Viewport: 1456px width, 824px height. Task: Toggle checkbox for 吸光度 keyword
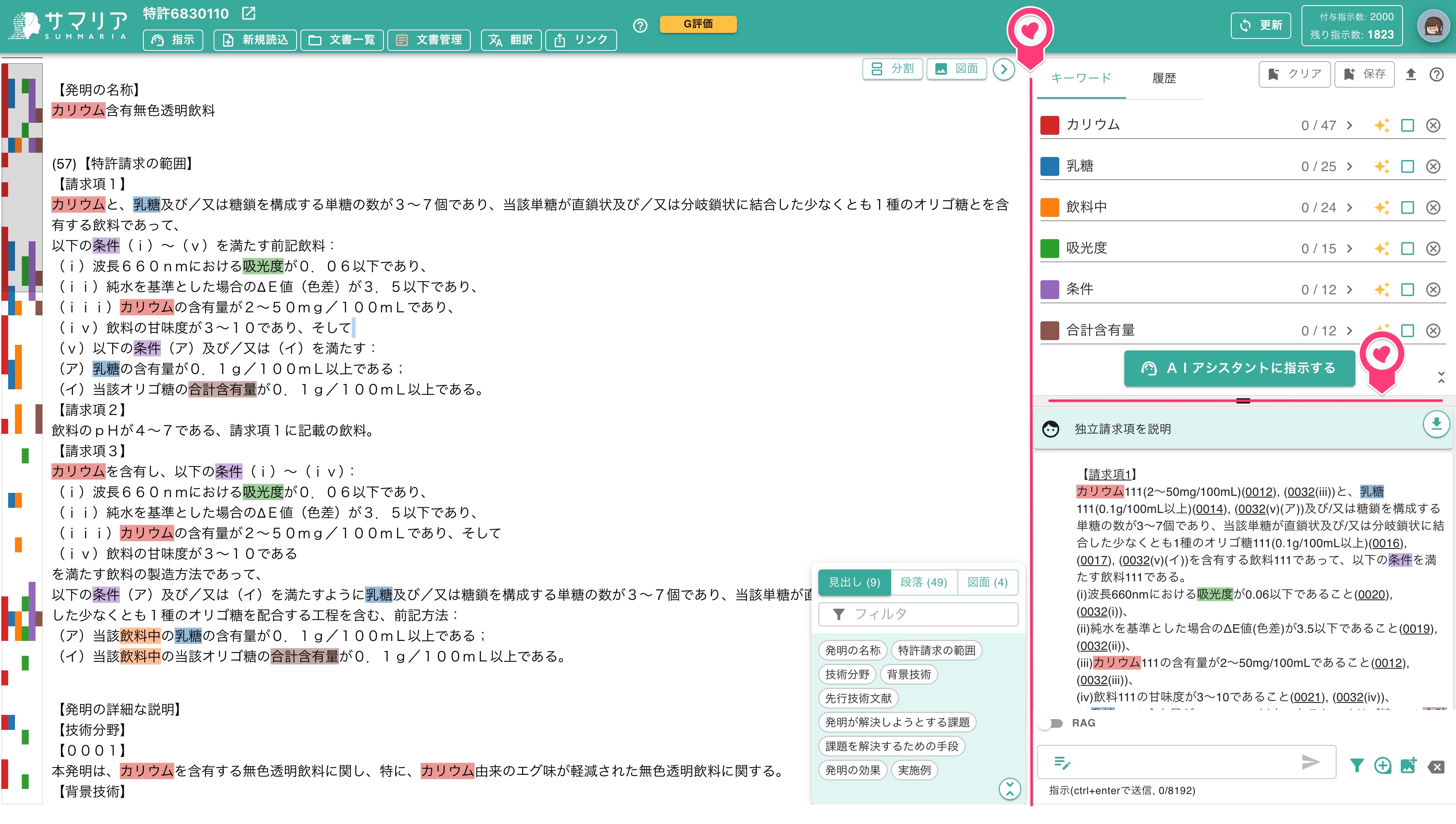[1407, 249]
